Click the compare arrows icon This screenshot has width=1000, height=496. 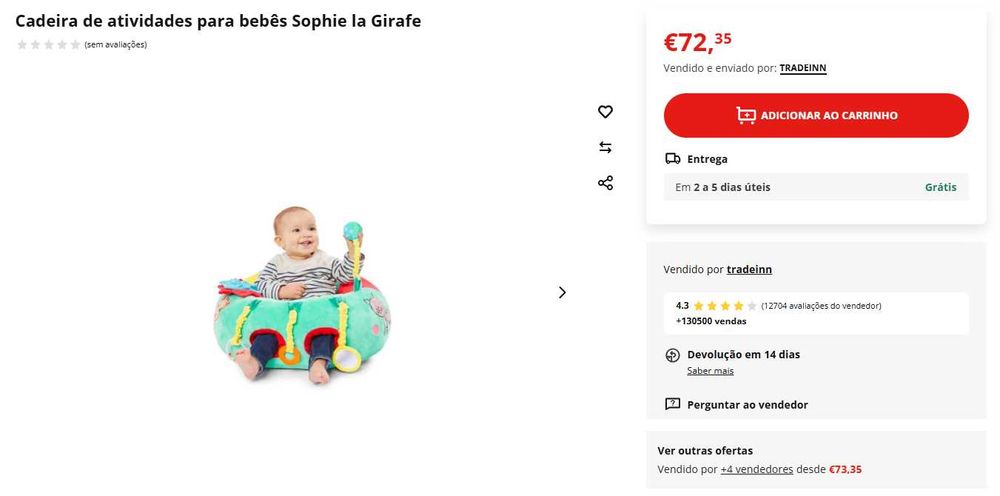point(605,148)
